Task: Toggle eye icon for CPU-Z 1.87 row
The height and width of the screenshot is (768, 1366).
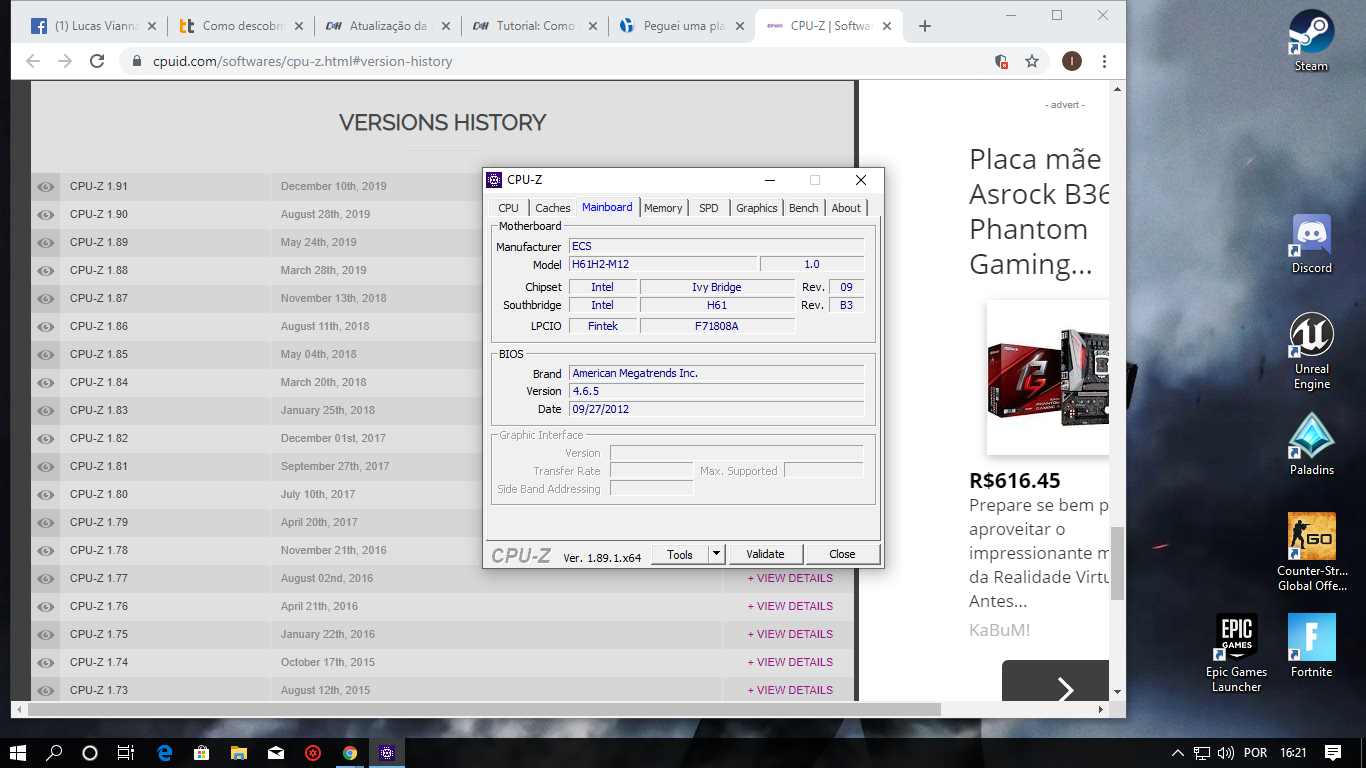Action: pyautogui.click(x=45, y=299)
